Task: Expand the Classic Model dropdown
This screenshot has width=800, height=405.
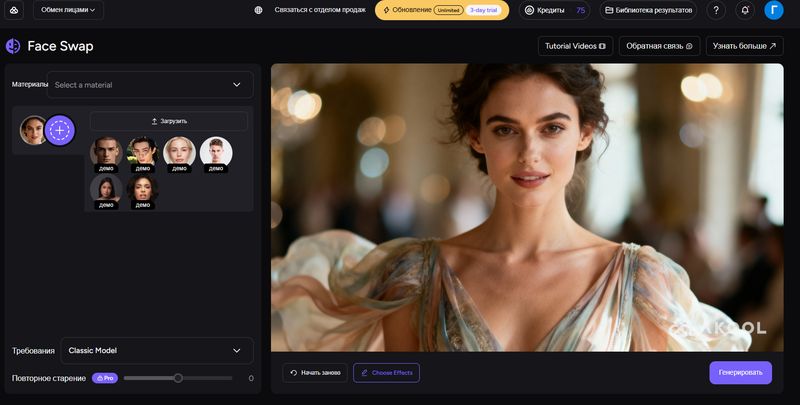Action: (x=156, y=351)
